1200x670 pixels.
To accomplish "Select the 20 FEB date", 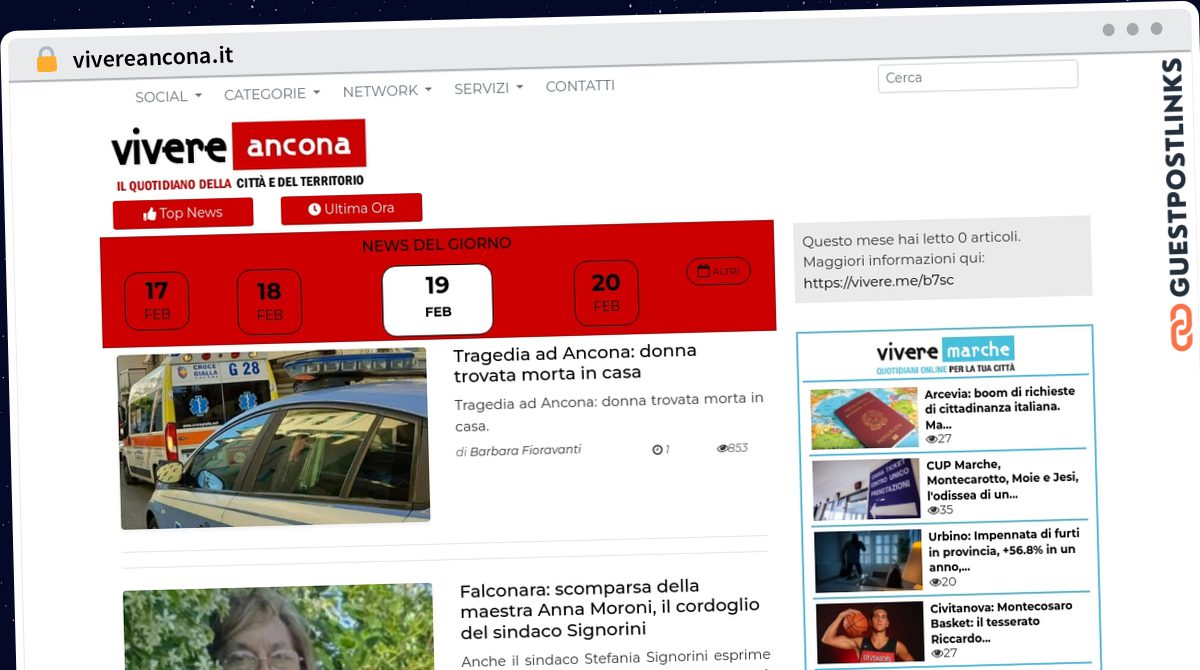I will click(606, 293).
